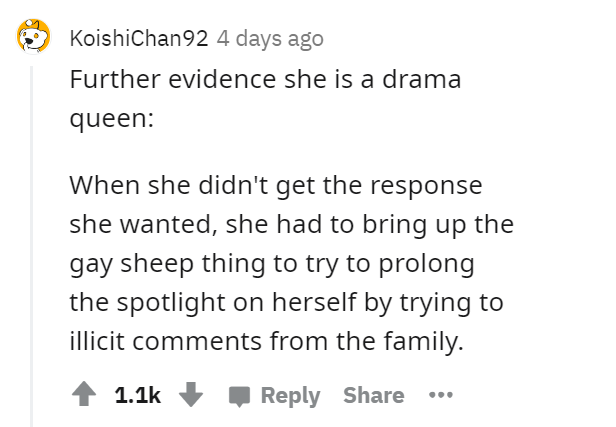Click the word 'drama' in first line

point(422,79)
